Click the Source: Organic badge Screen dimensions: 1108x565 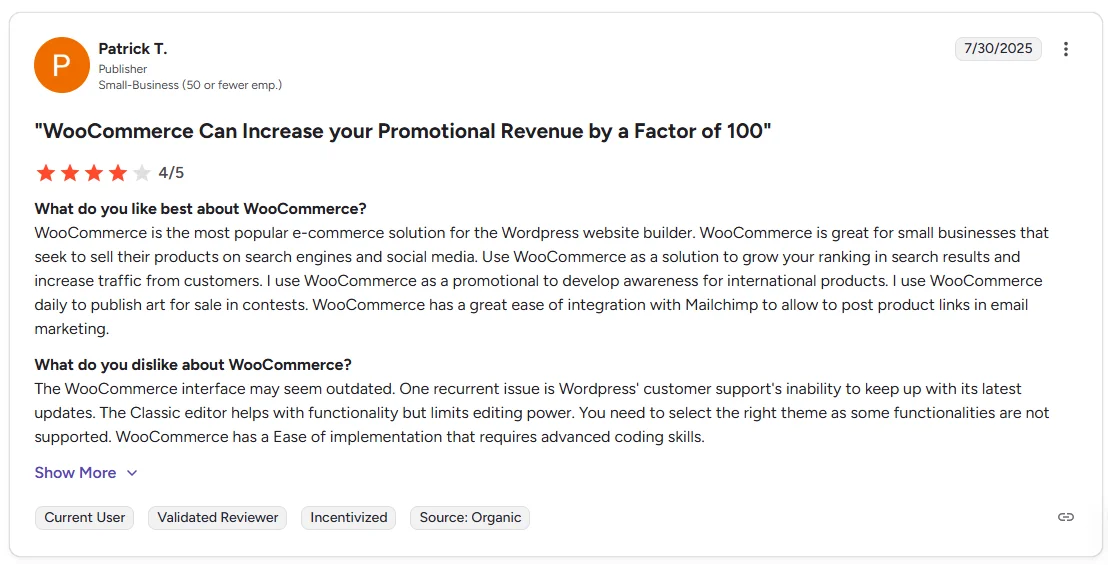(470, 518)
